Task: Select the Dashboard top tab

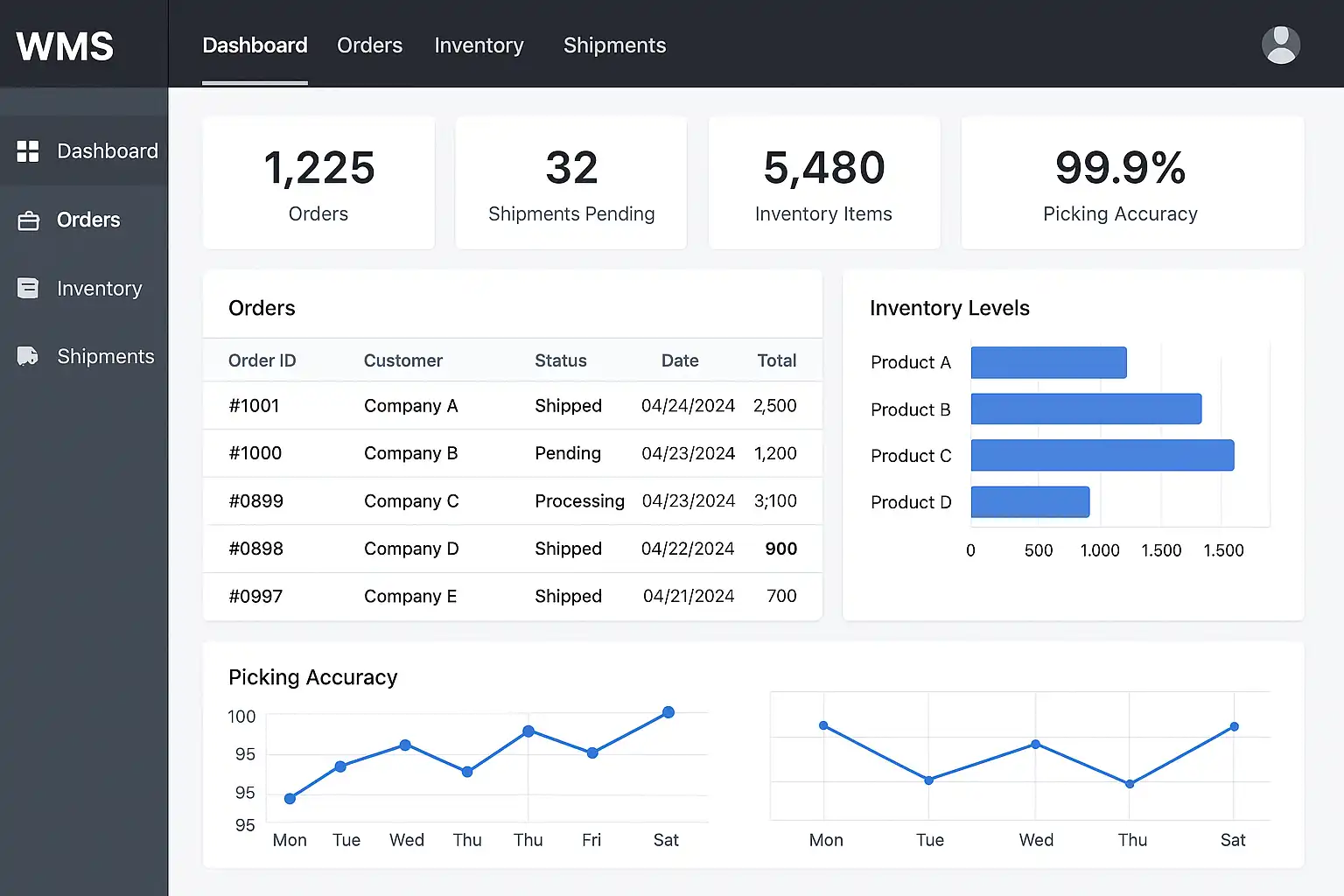Action: pos(255,45)
